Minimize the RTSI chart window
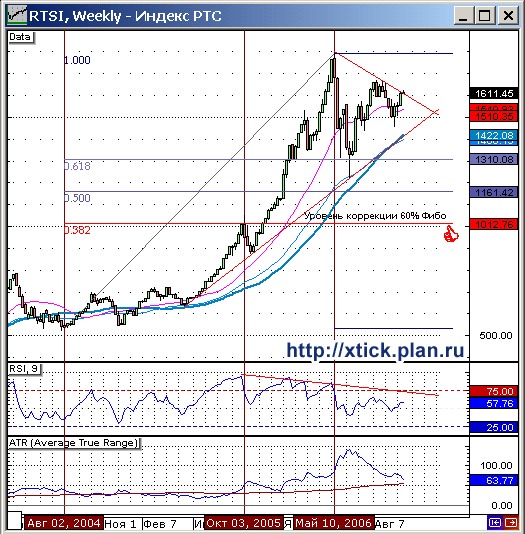Viewport: 525px width, 534px height. click(x=463, y=16)
